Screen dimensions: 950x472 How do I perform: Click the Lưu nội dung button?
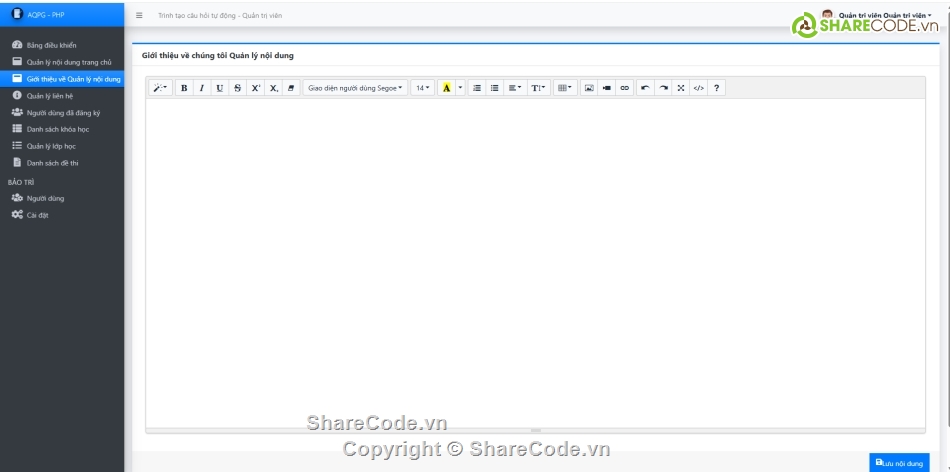tap(899, 463)
